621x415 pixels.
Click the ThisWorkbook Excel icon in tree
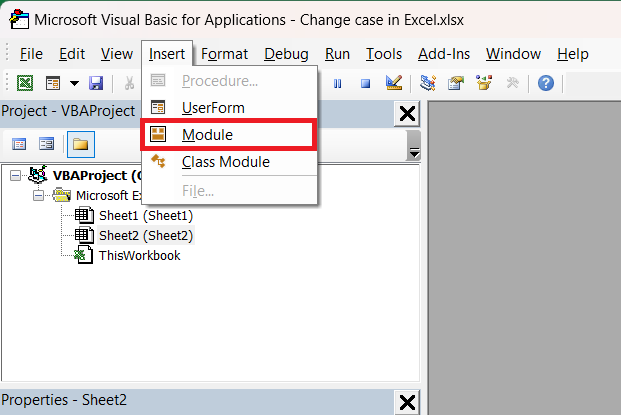point(84,255)
